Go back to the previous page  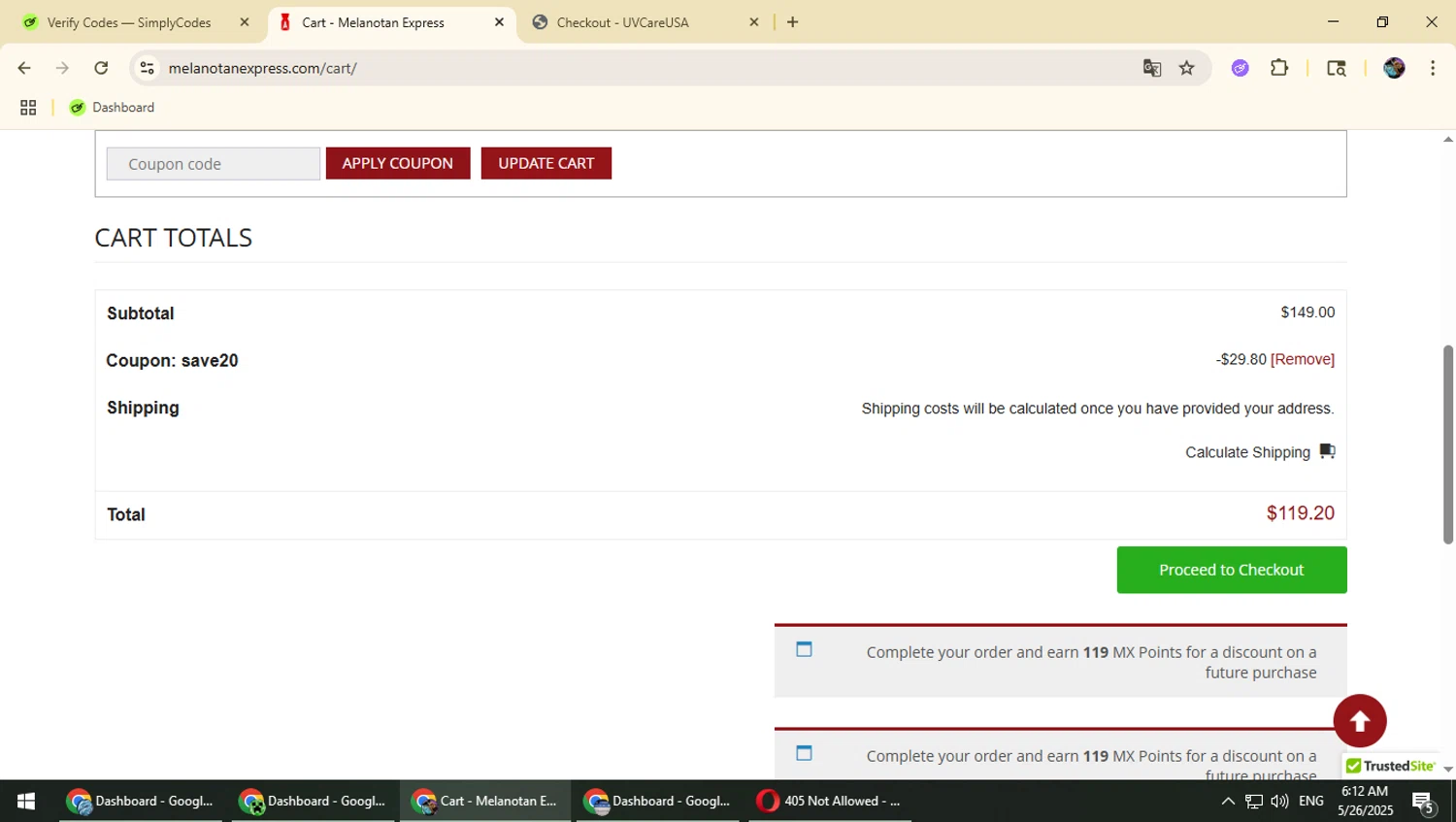point(24,68)
